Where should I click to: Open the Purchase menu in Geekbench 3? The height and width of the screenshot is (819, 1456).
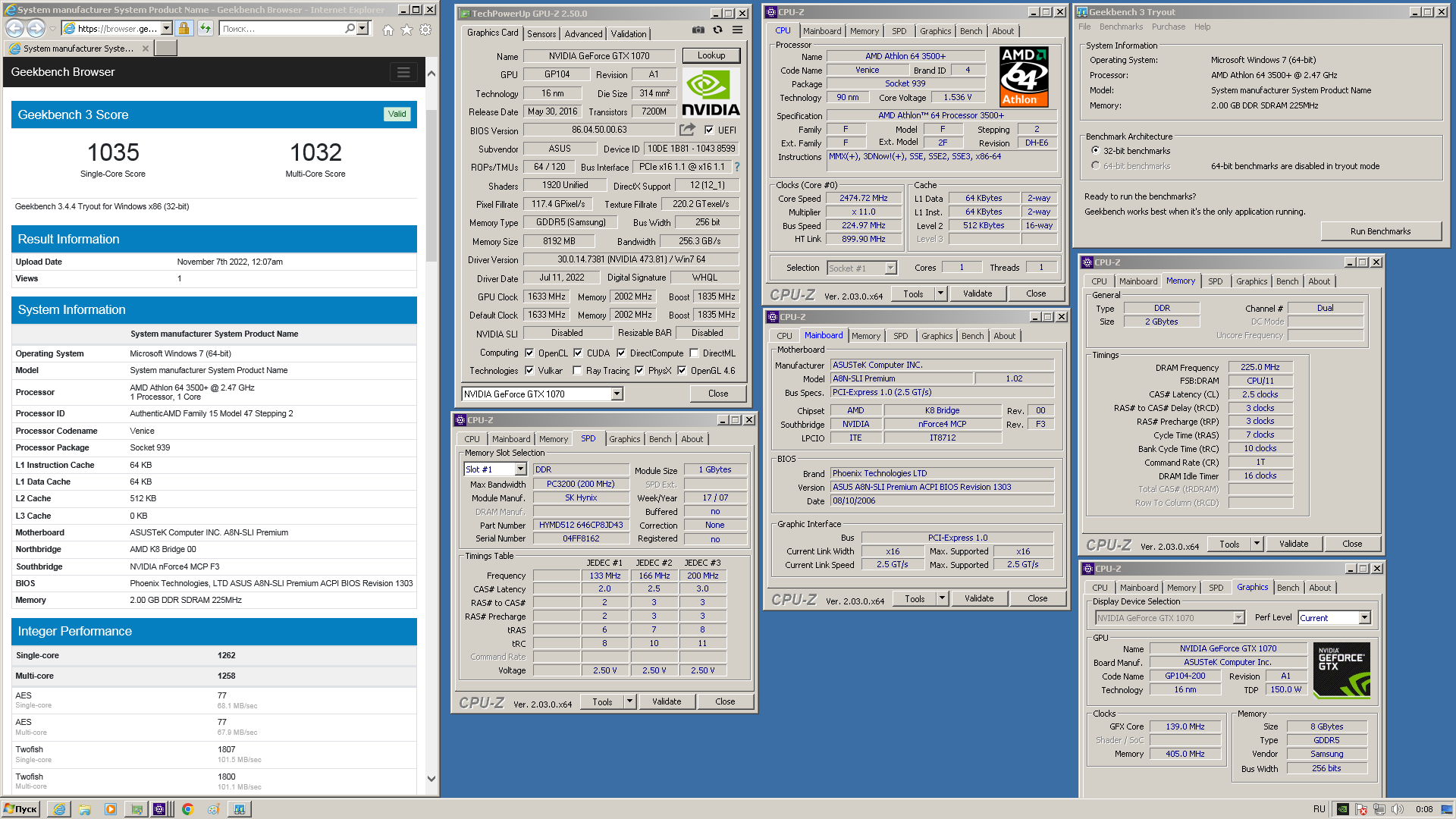tap(1168, 27)
